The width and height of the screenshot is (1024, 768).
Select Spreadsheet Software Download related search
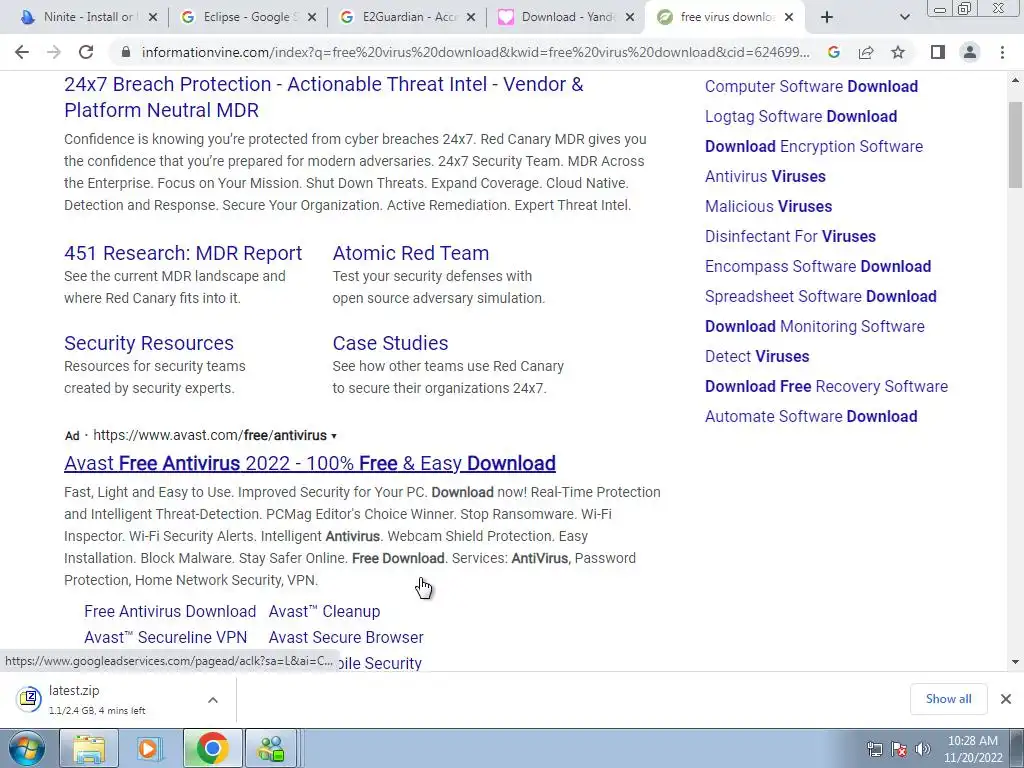[x=820, y=296]
